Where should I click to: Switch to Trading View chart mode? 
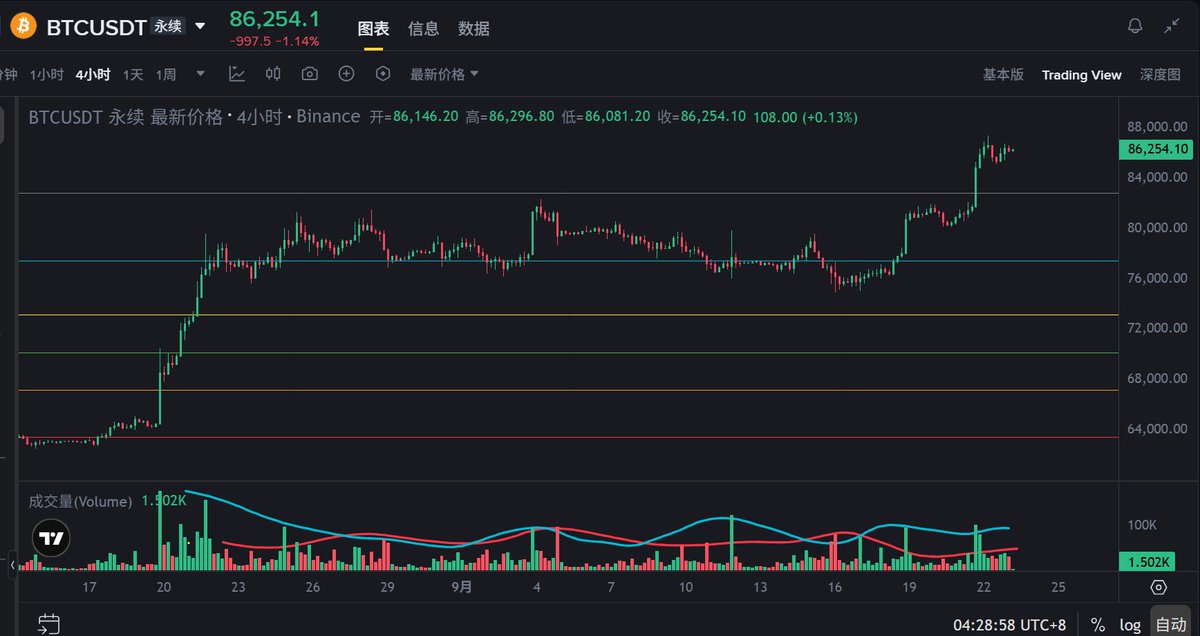1082,75
